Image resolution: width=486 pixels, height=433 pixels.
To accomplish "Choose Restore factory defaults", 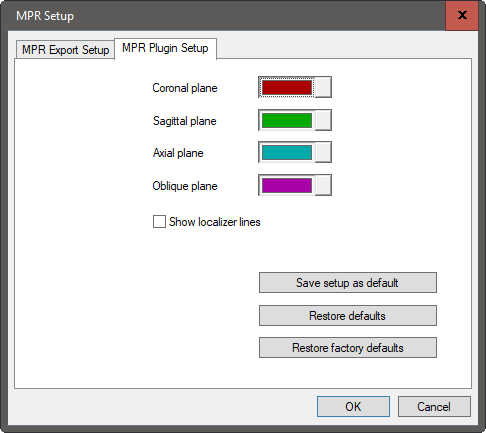I will [x=348, y=348].
